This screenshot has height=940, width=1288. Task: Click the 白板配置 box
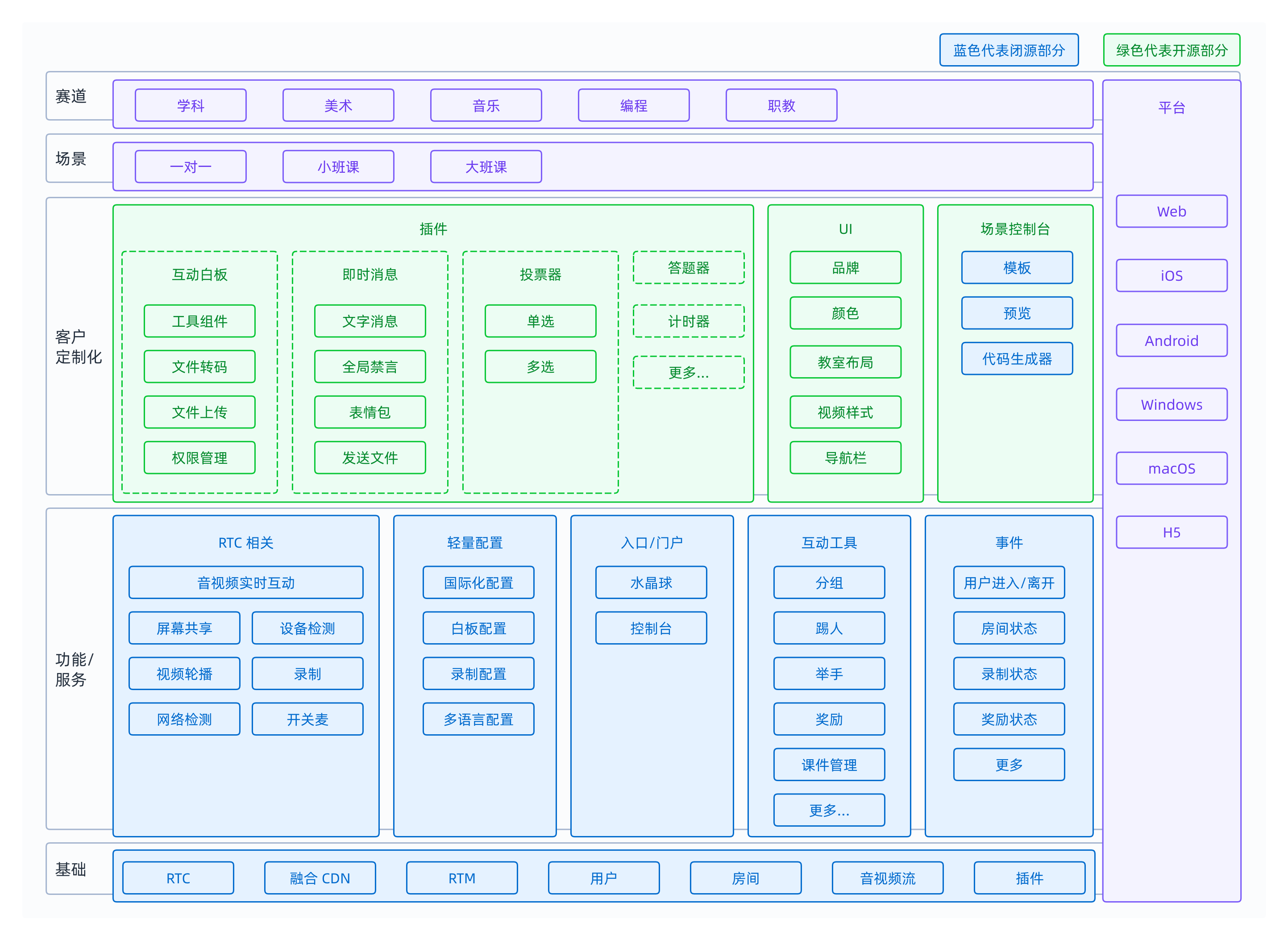pos(478,628)
